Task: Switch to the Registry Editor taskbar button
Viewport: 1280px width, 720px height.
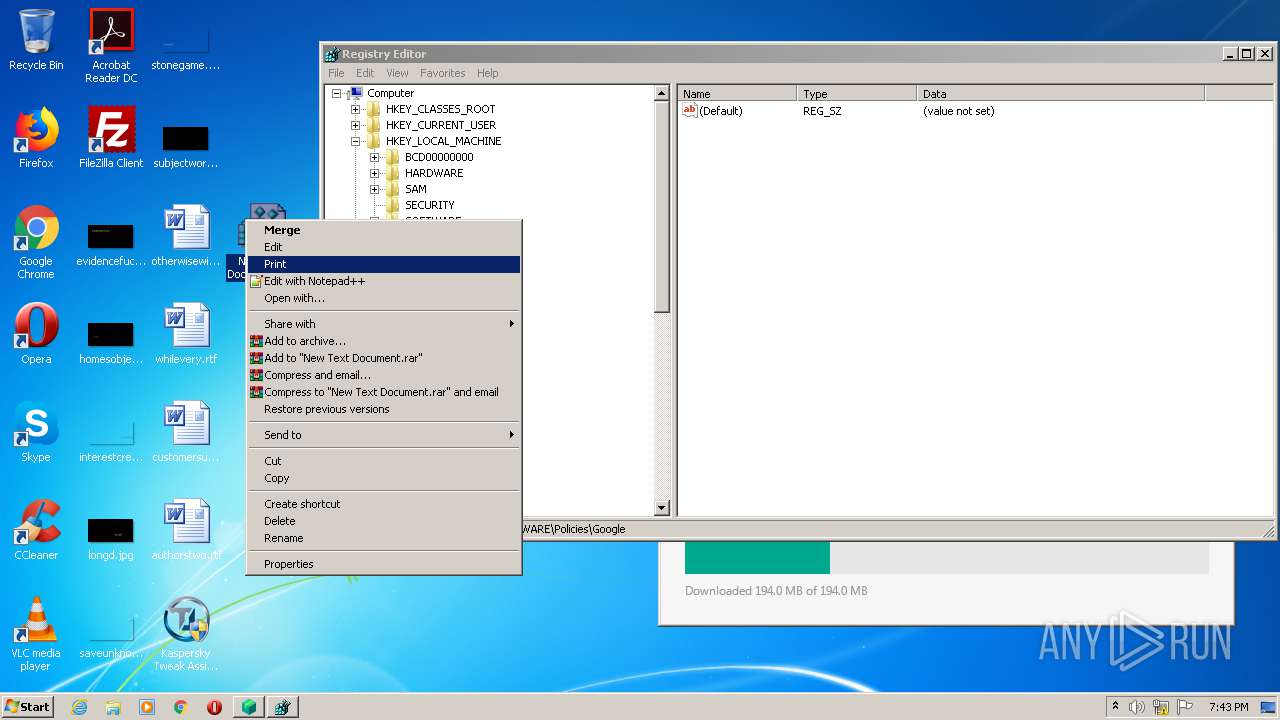Action: [283, 707]
